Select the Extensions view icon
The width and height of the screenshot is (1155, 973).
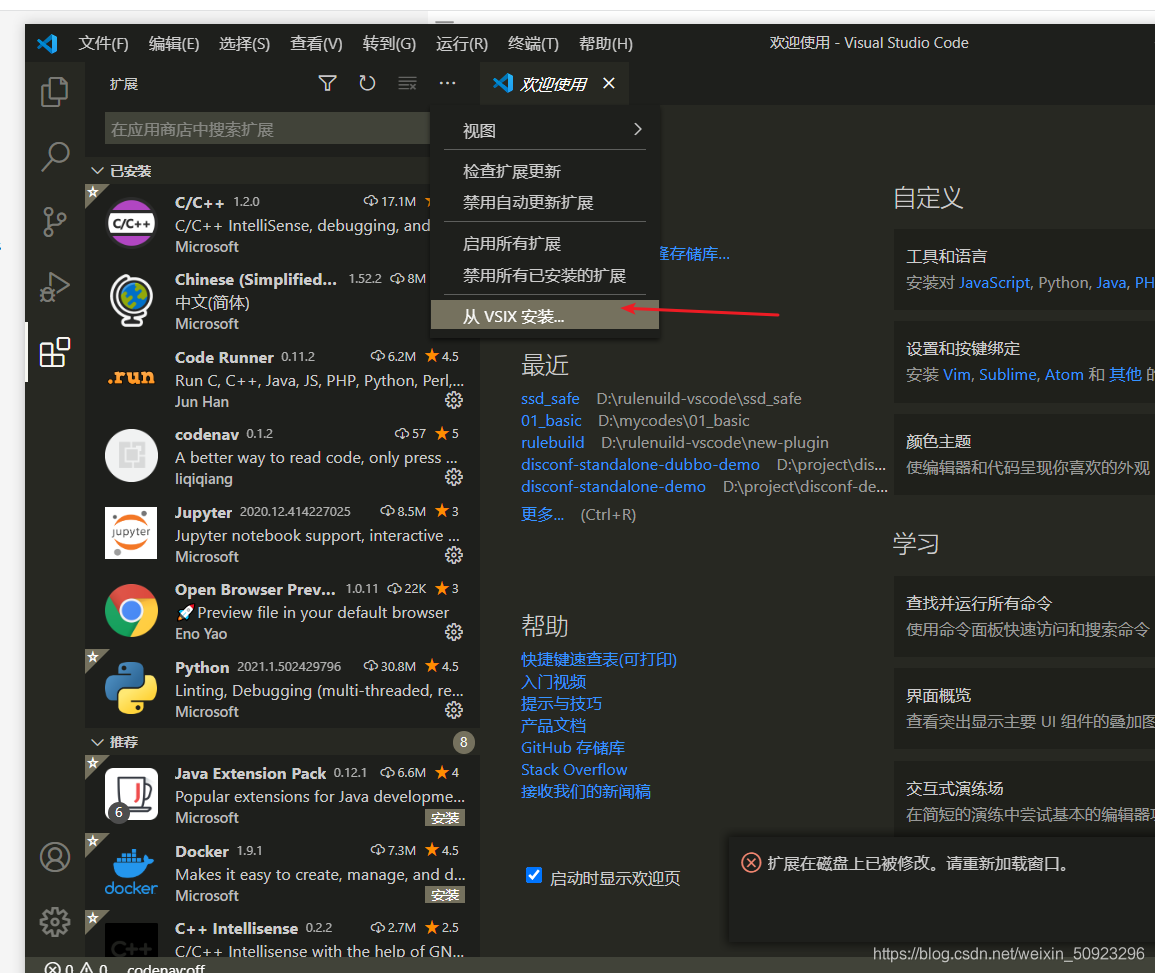click(x=55, y=352)
